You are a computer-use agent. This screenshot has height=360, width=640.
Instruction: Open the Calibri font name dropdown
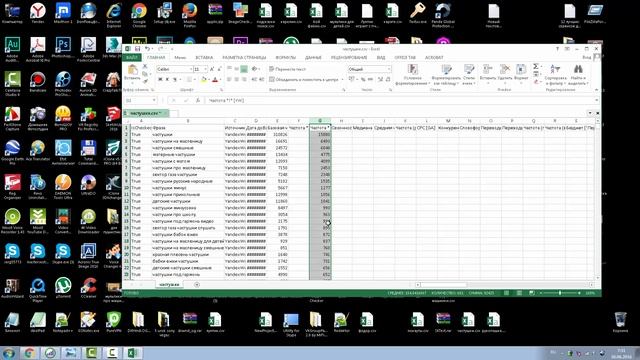coord(191,69)
